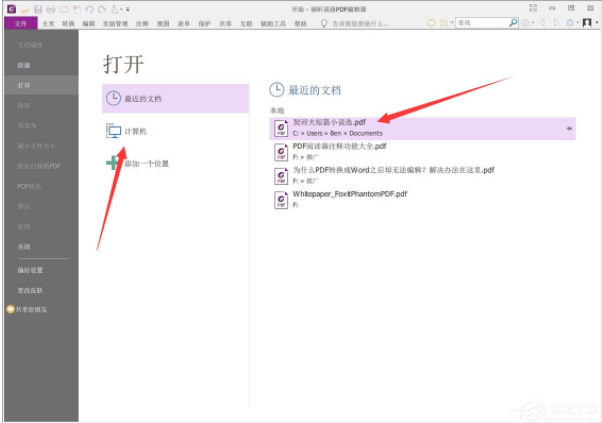The width and height of the screenshot is (602, 423).
Task: Select 导出 in the file sidebar
Action: [x=24, y=207]
